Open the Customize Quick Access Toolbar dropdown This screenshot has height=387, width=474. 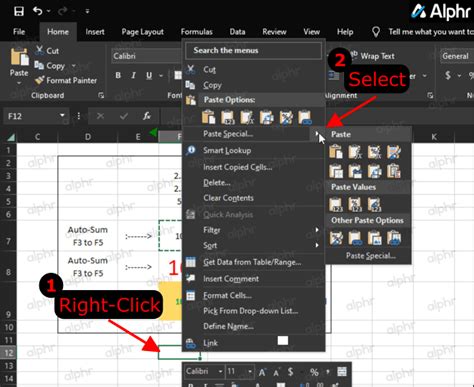(x=87, y=11)
